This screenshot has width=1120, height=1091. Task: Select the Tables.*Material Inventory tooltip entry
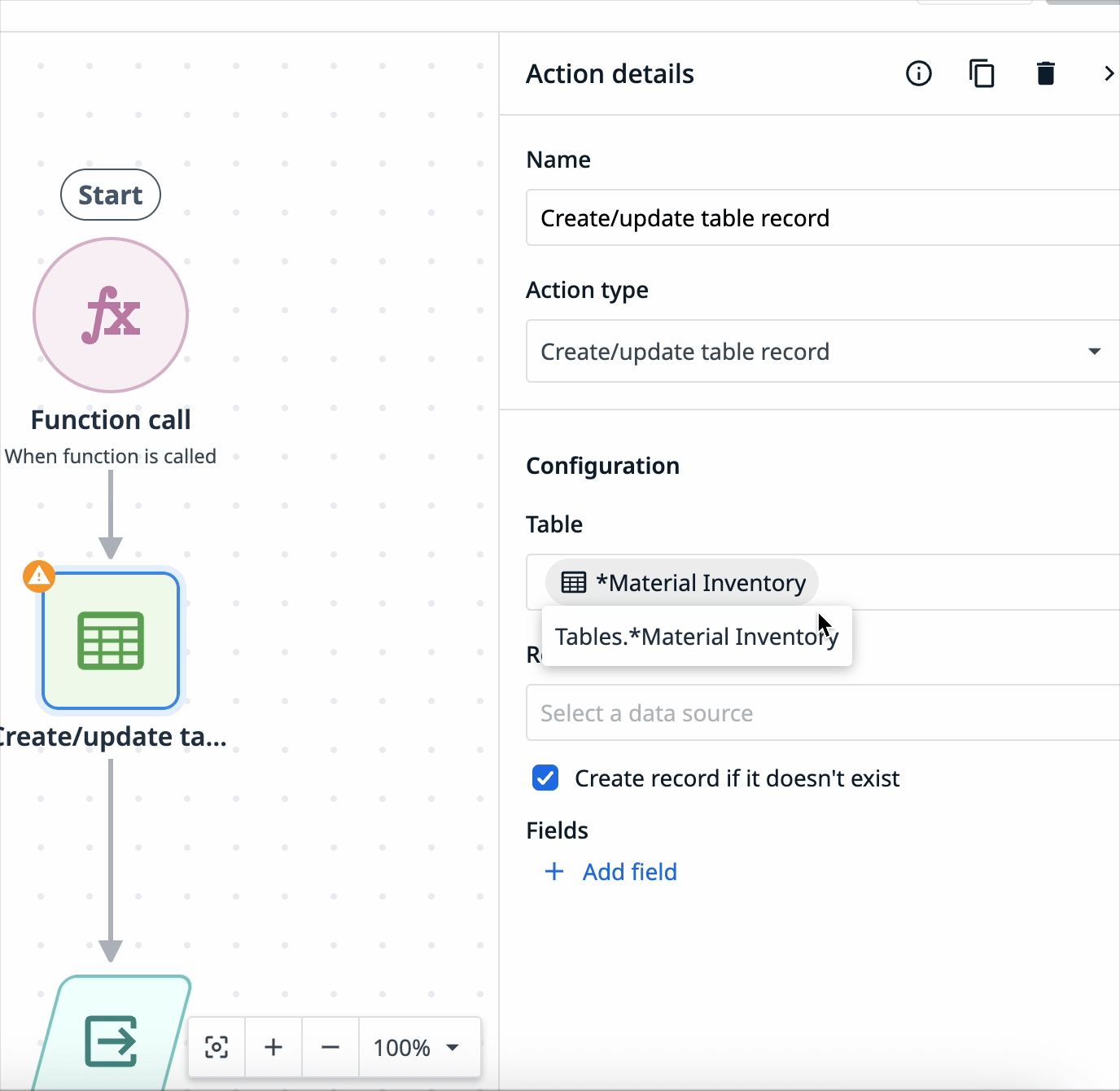click(697, 636)
